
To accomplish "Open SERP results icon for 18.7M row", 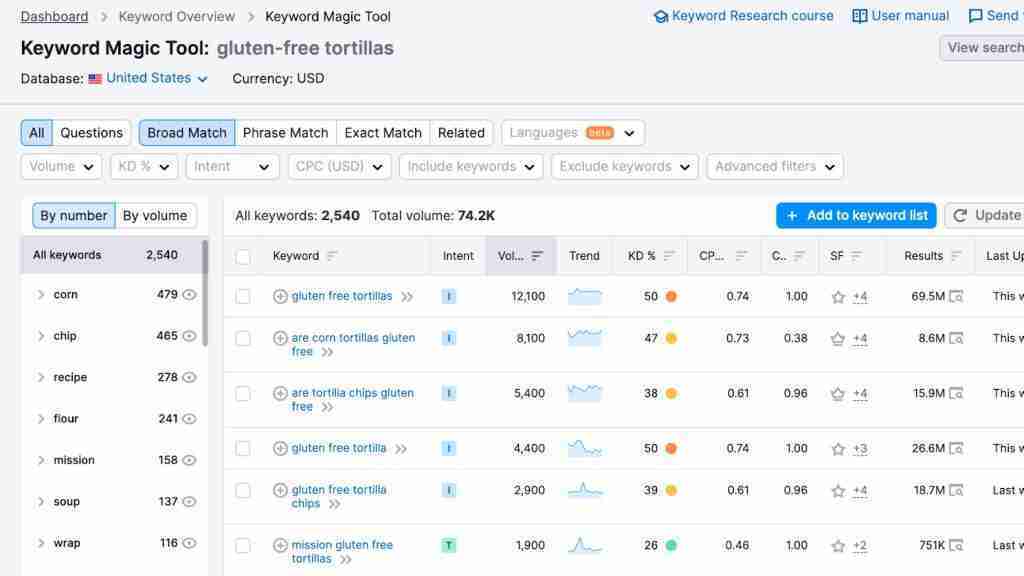I will (956, 490).
